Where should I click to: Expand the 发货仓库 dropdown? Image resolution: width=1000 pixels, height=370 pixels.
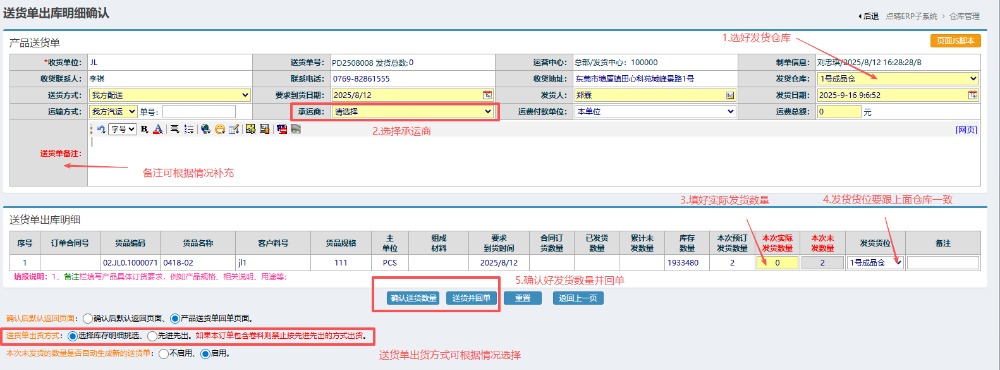898,78
